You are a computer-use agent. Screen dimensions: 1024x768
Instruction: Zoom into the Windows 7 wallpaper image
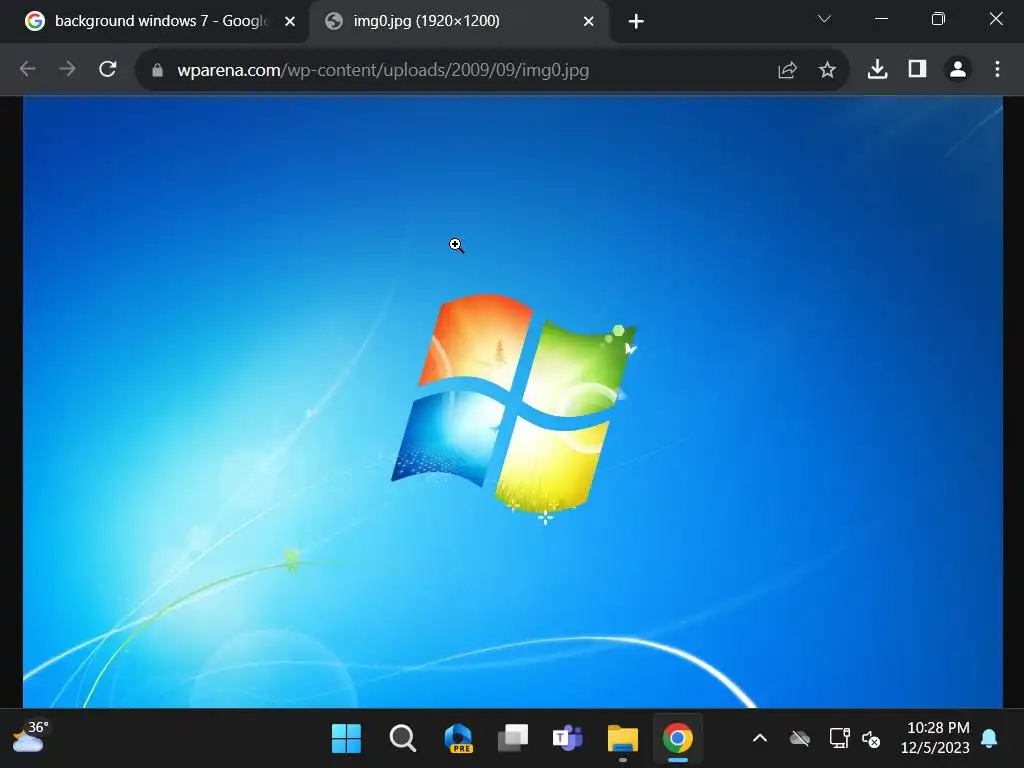(x=513, y=402)
